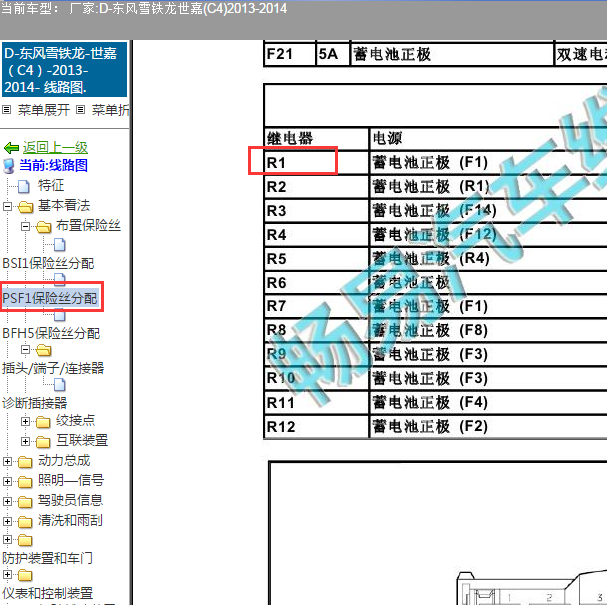Go back via 返回上一级 link
The height and width of the screenshot is (605, 607).
pos(55,147)
